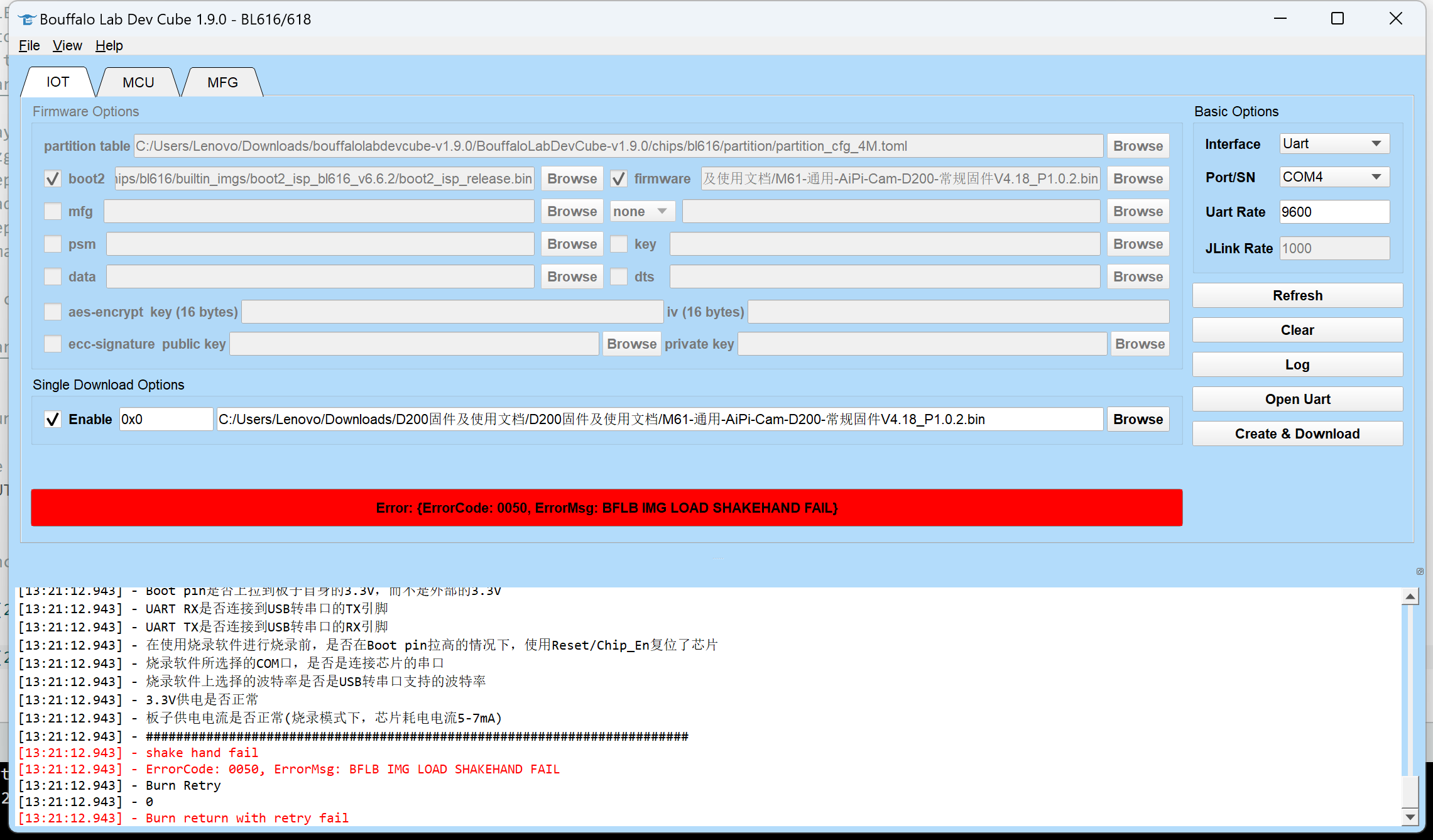Screen dimensions: 1433x840
Task: Click the single download file path field
Action: pos(660,420)
